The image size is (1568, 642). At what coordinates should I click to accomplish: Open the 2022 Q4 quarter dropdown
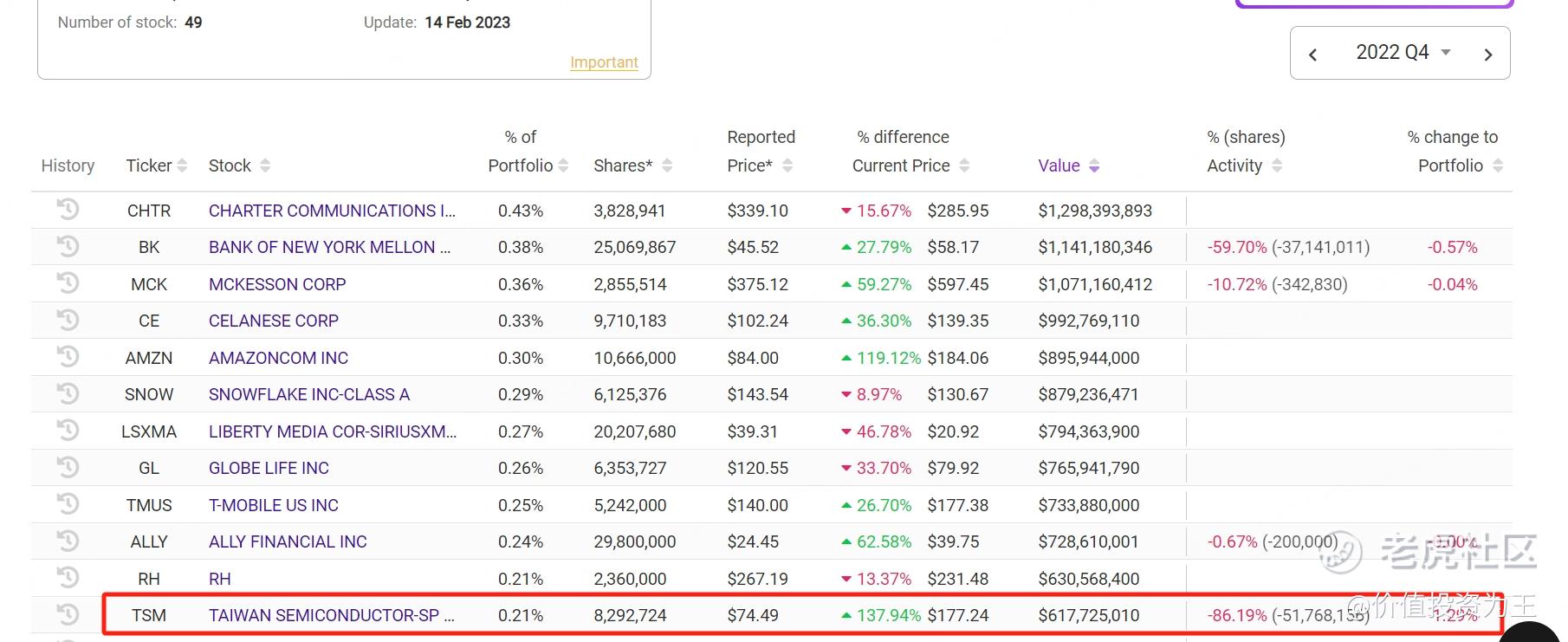1403,52
